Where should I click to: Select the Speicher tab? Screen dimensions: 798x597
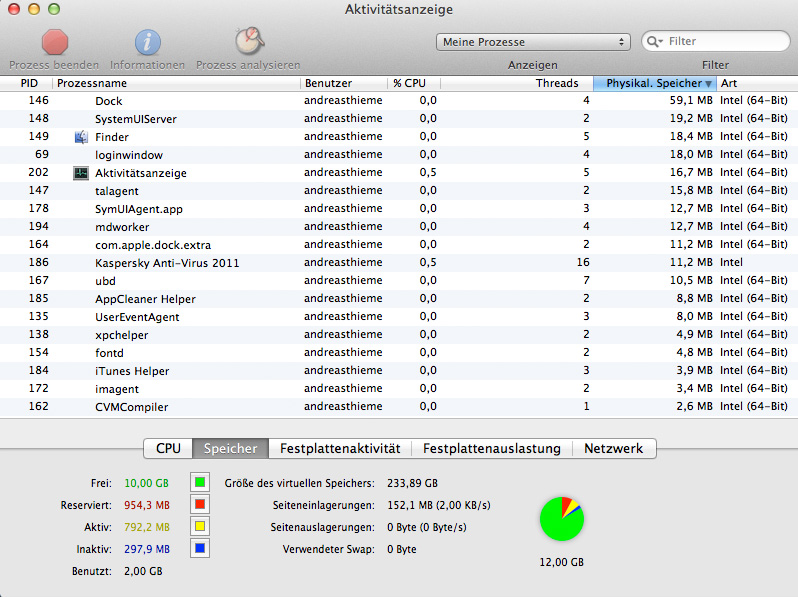pos(231,448)
